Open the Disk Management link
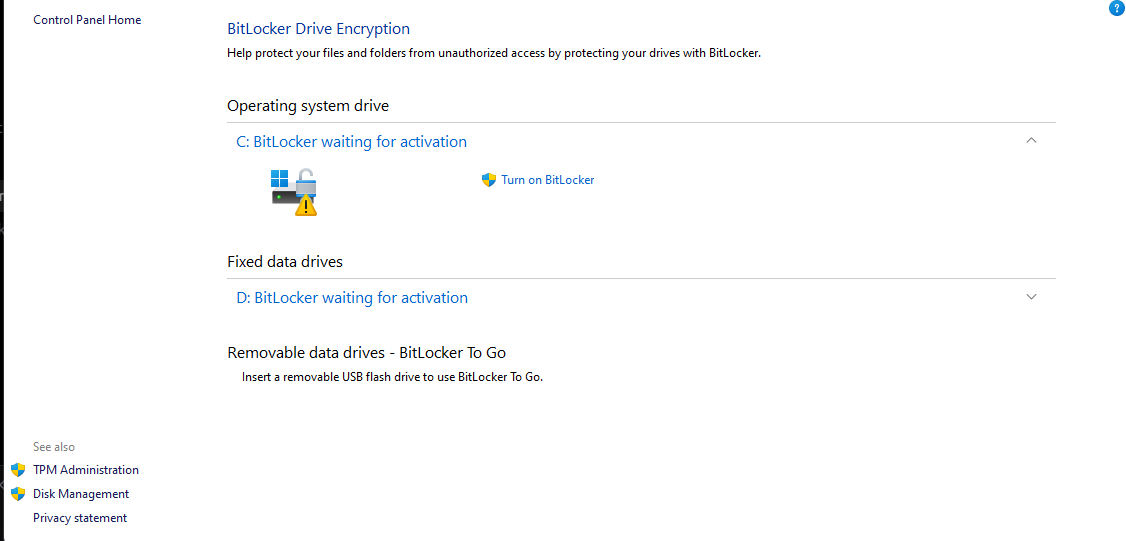Image resolution: width=1126 pixels, height=541 pixels. point(81,494)
